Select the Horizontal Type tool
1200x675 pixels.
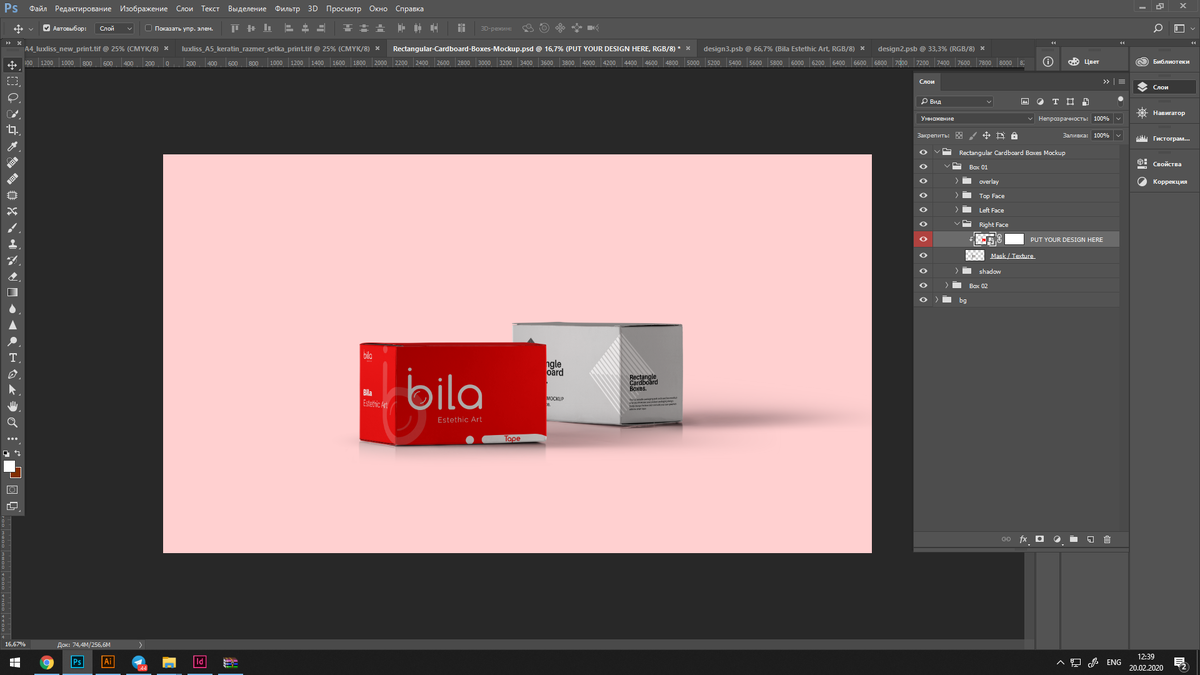coord(13,357)
